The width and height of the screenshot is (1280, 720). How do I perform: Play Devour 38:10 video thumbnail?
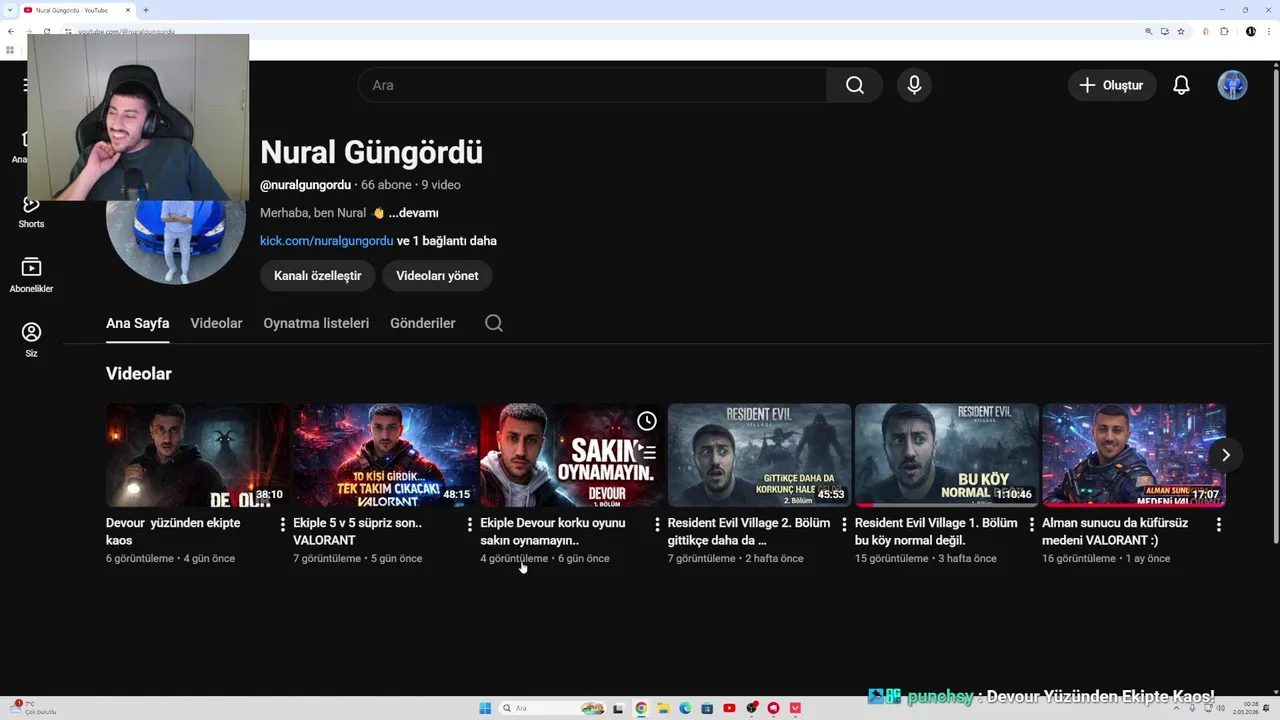pyautogui.click(x=198, y=455)
